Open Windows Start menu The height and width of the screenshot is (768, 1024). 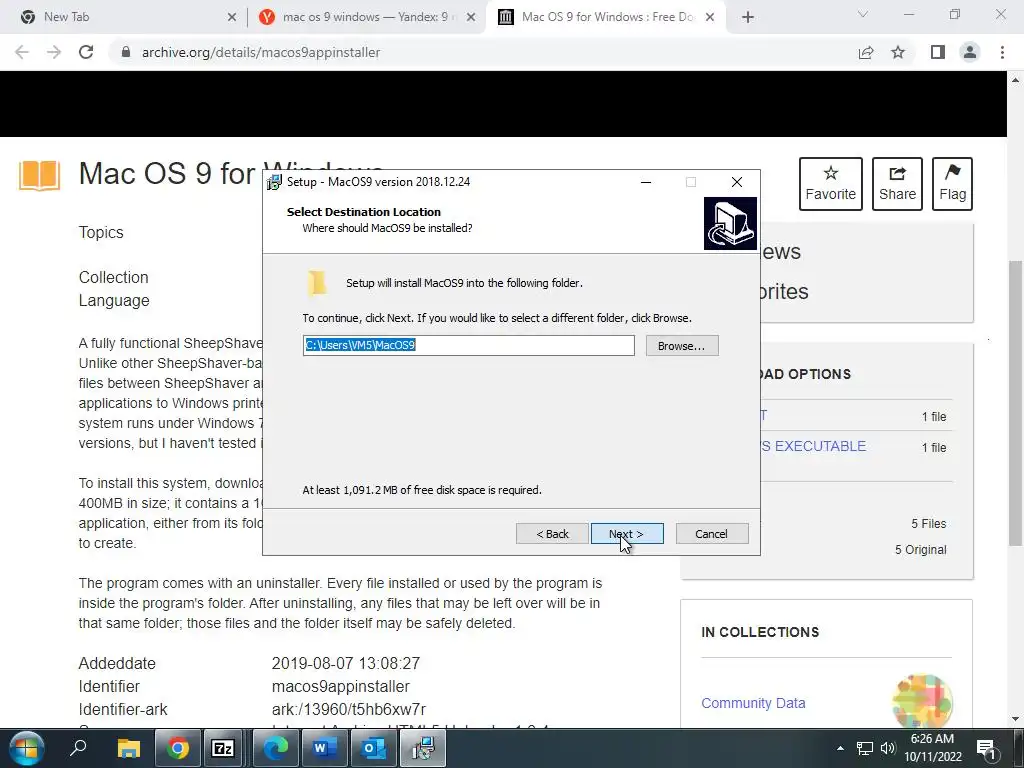click(x=26, y=748)
